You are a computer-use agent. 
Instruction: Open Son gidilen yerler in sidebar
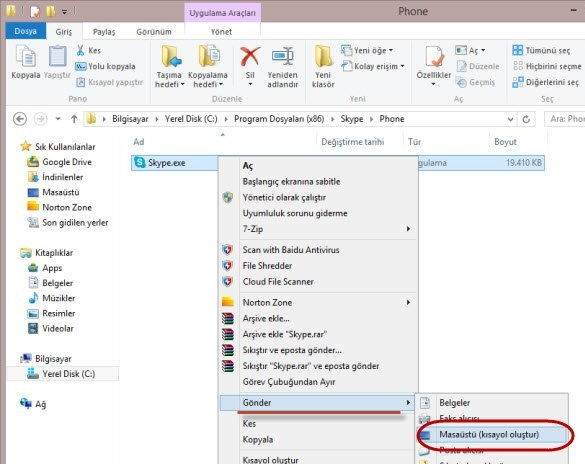click(75, 223)
